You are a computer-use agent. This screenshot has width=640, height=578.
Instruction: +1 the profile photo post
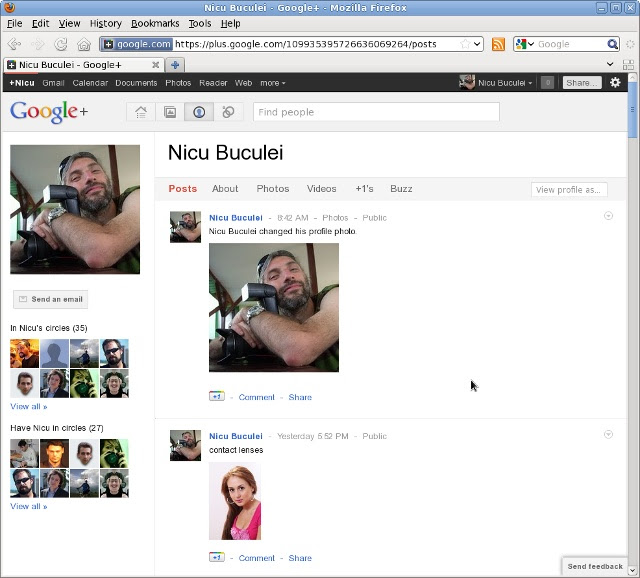pos(217,396)
